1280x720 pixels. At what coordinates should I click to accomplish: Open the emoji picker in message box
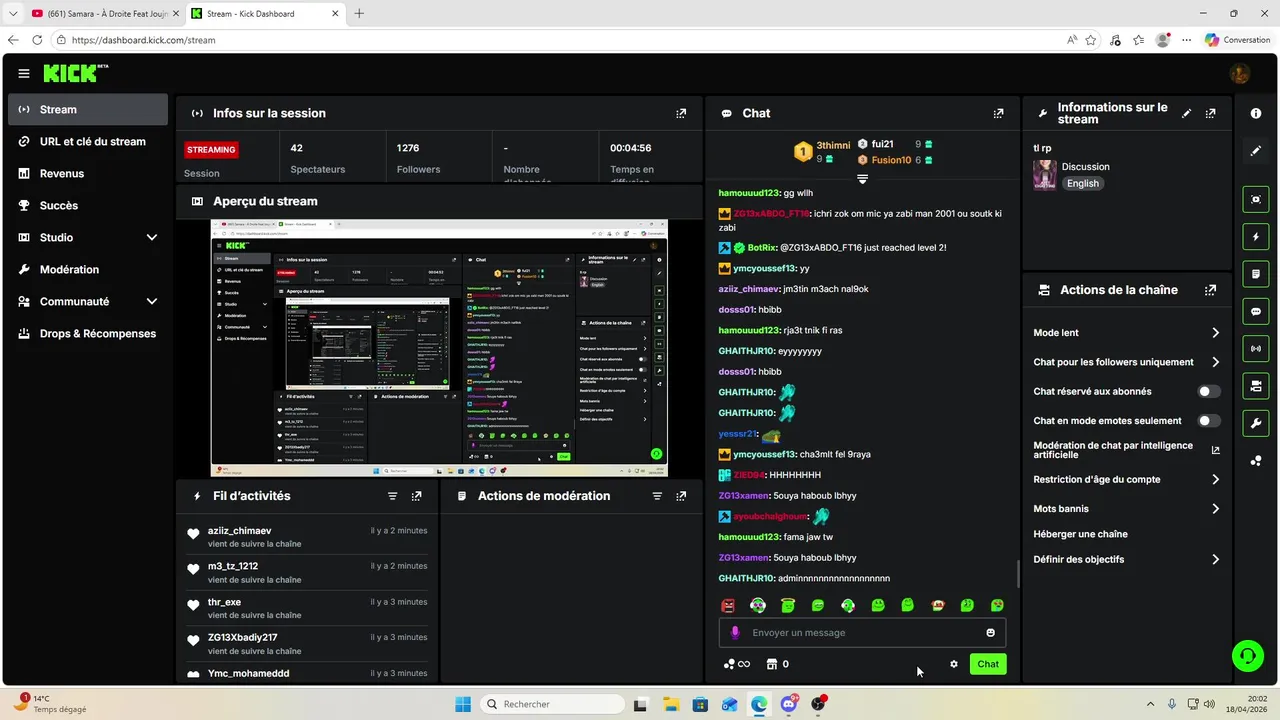click(991, 633)
